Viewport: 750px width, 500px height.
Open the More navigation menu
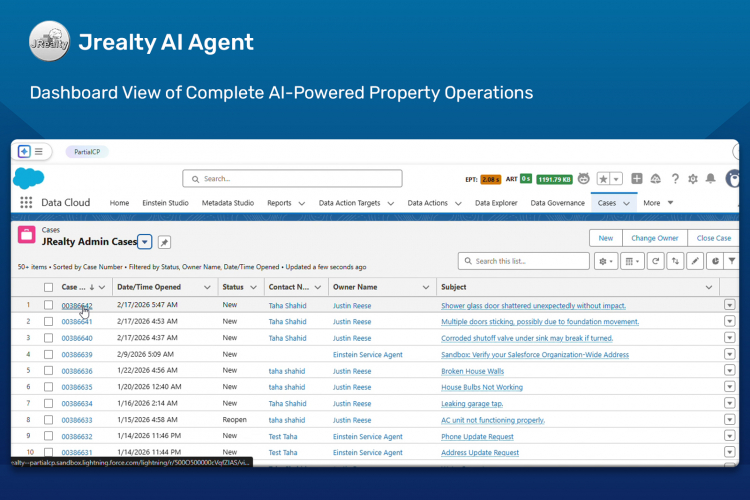[658, 203]
